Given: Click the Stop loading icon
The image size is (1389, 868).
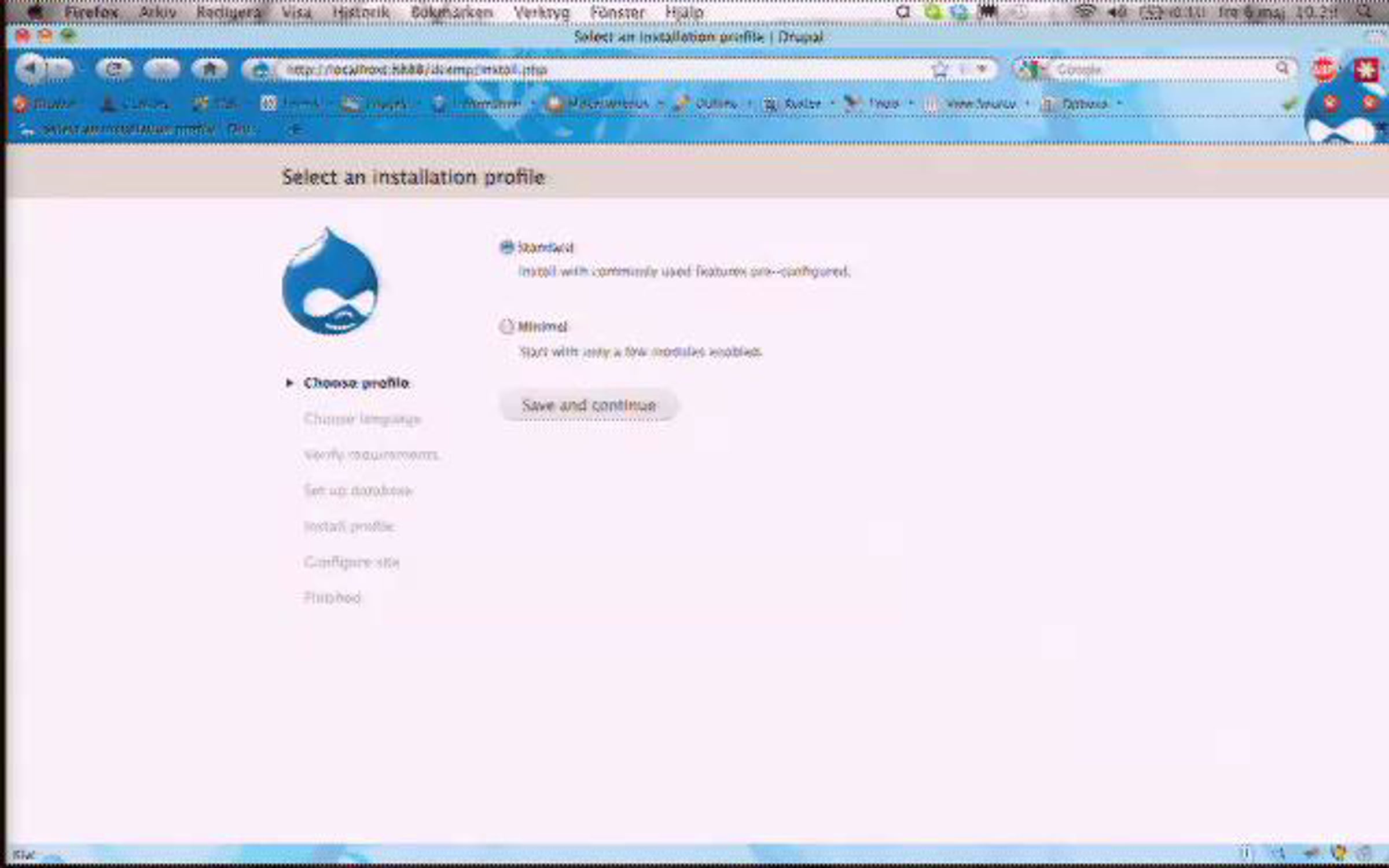Looking at the screenshot, I should pyautogui.click(x=162, y=69).
